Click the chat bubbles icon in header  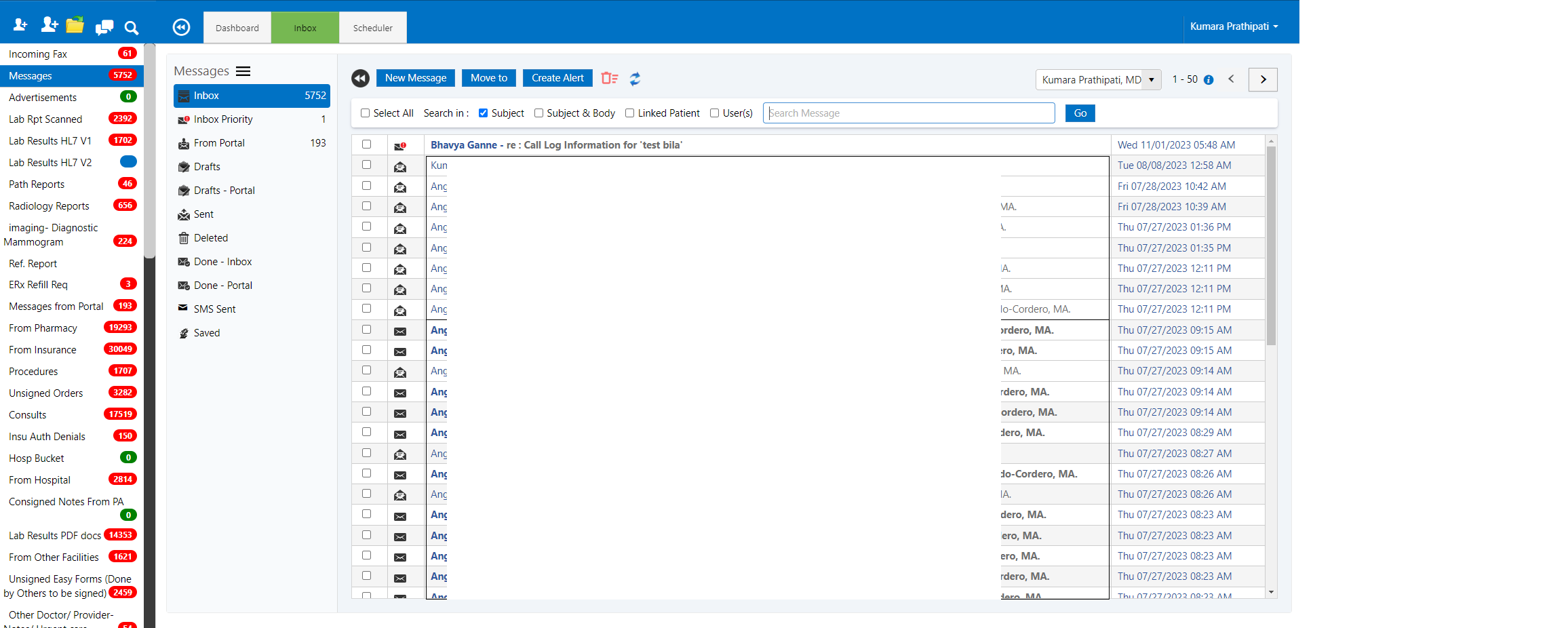(x=104, y=27)
